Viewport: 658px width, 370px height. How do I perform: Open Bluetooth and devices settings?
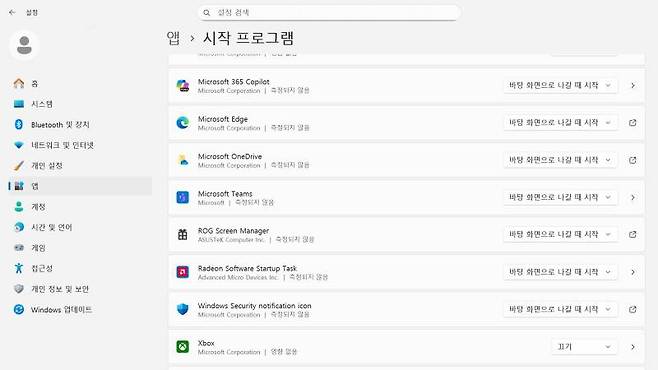click(x=80, y=125)
